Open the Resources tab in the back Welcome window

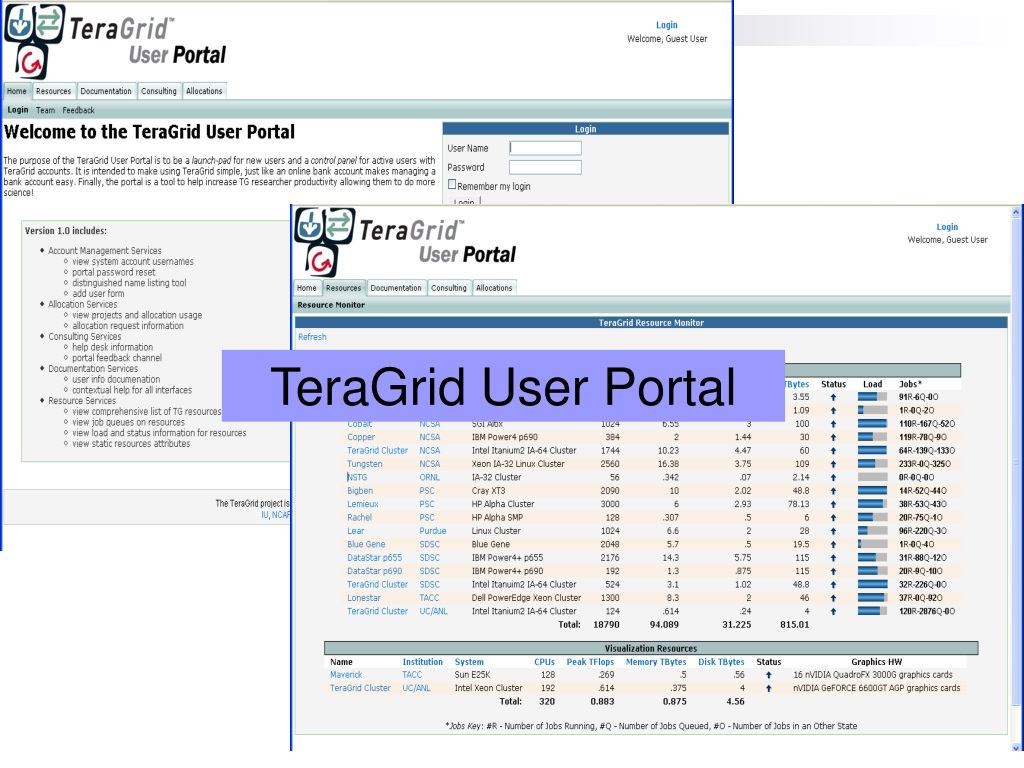[54, 91]
